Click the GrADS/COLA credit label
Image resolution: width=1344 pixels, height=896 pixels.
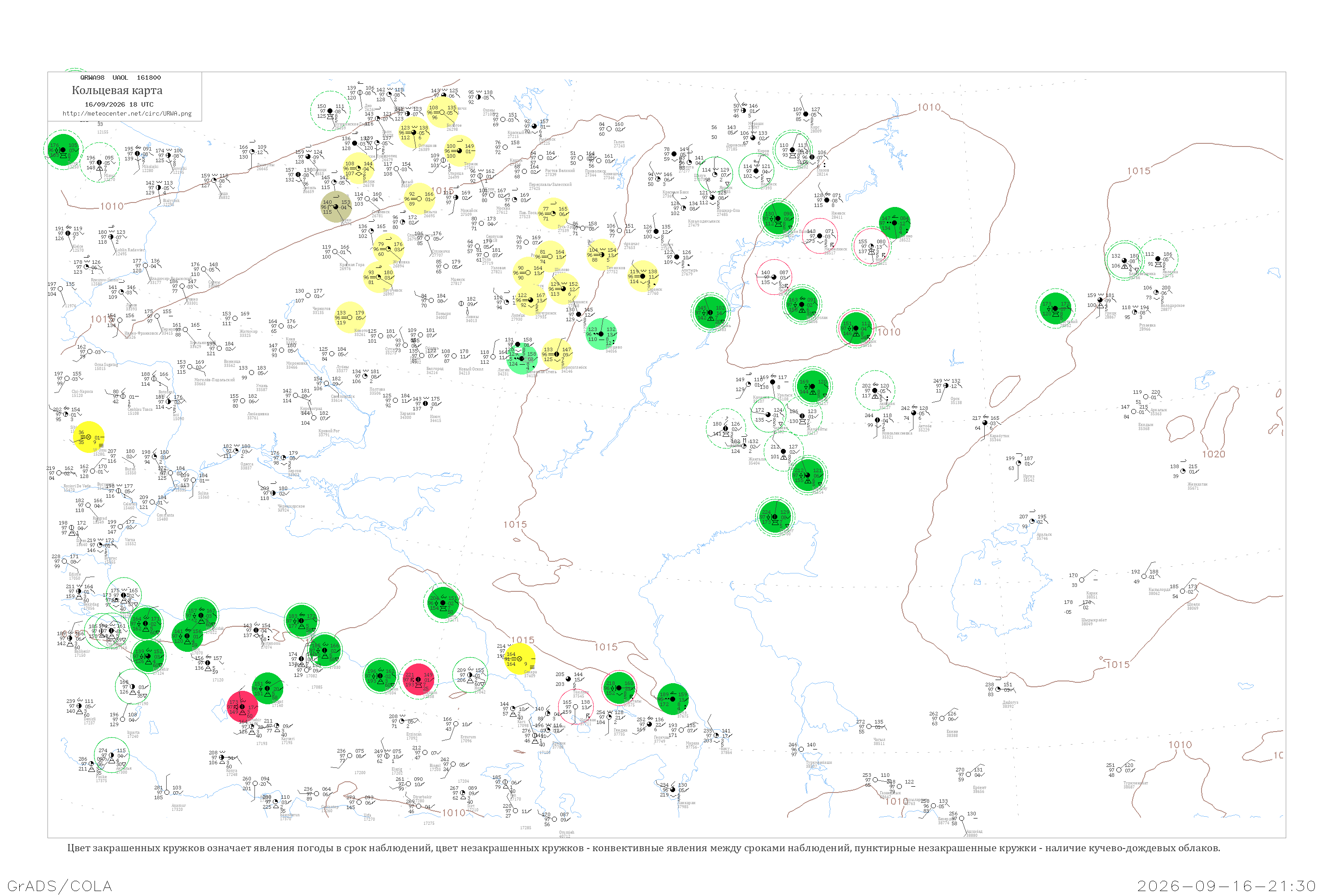pos(60,886)
